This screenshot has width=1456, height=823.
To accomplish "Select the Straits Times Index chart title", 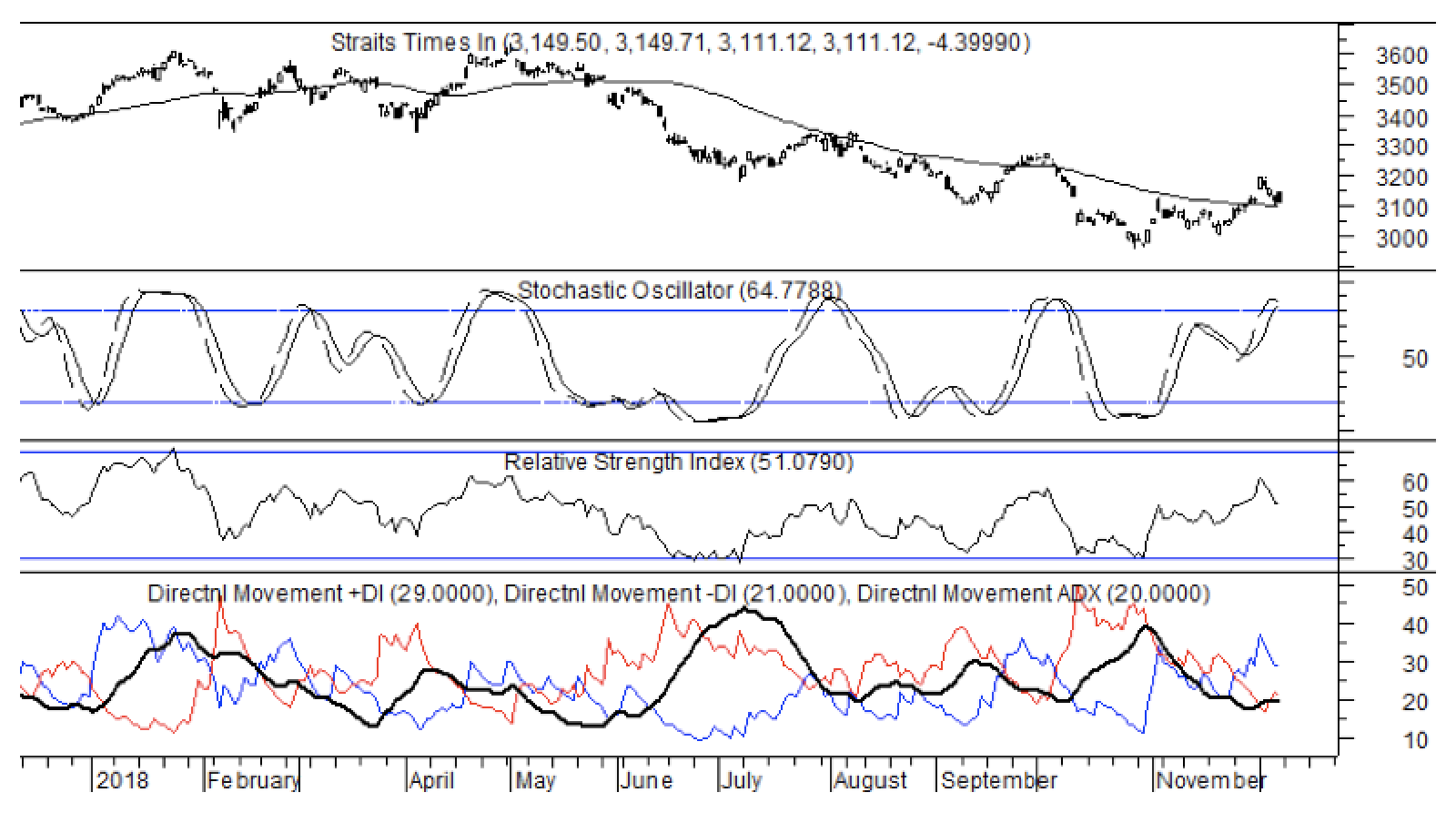I will 681,43.
